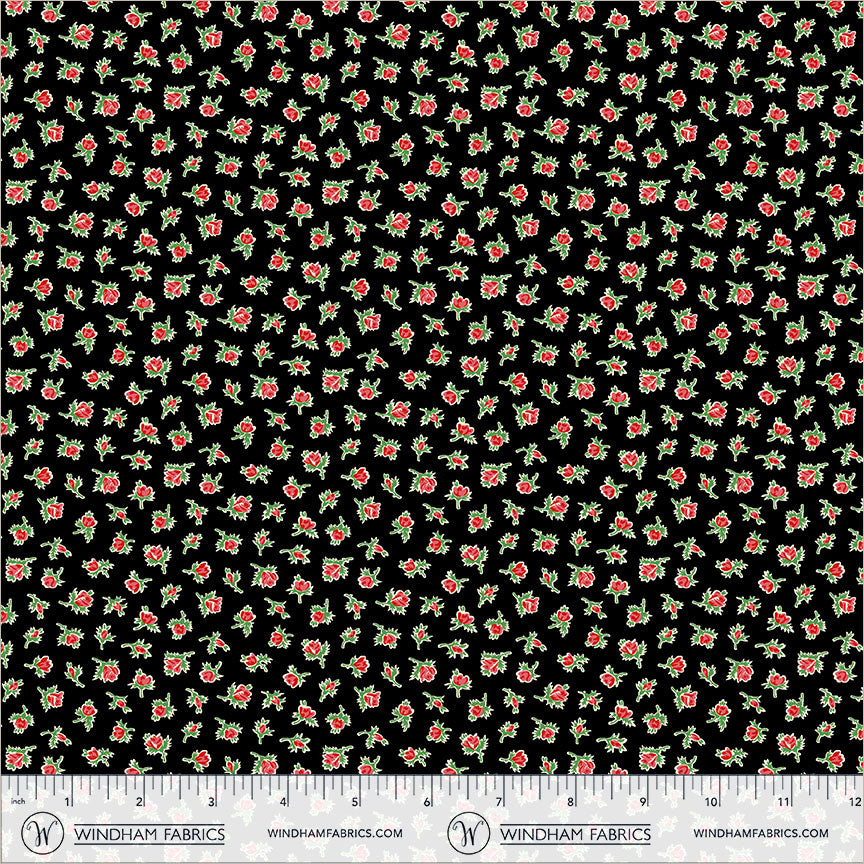Click the 8 inch ruler number
This screenshot has width=864, height=864.
pyautogui.click(x=570, y=803)
